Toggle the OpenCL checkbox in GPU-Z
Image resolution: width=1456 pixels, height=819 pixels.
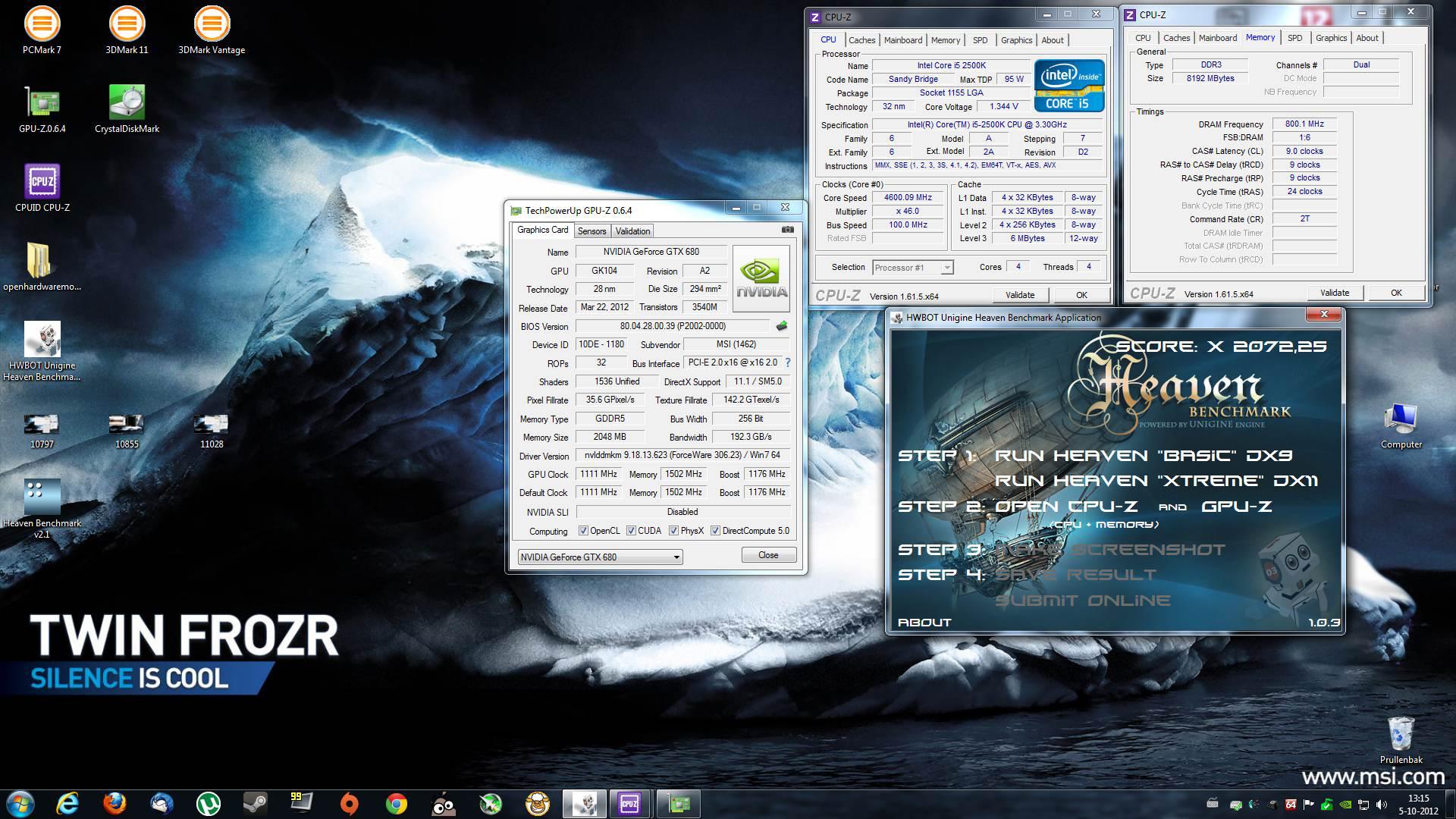pos(583,531)
